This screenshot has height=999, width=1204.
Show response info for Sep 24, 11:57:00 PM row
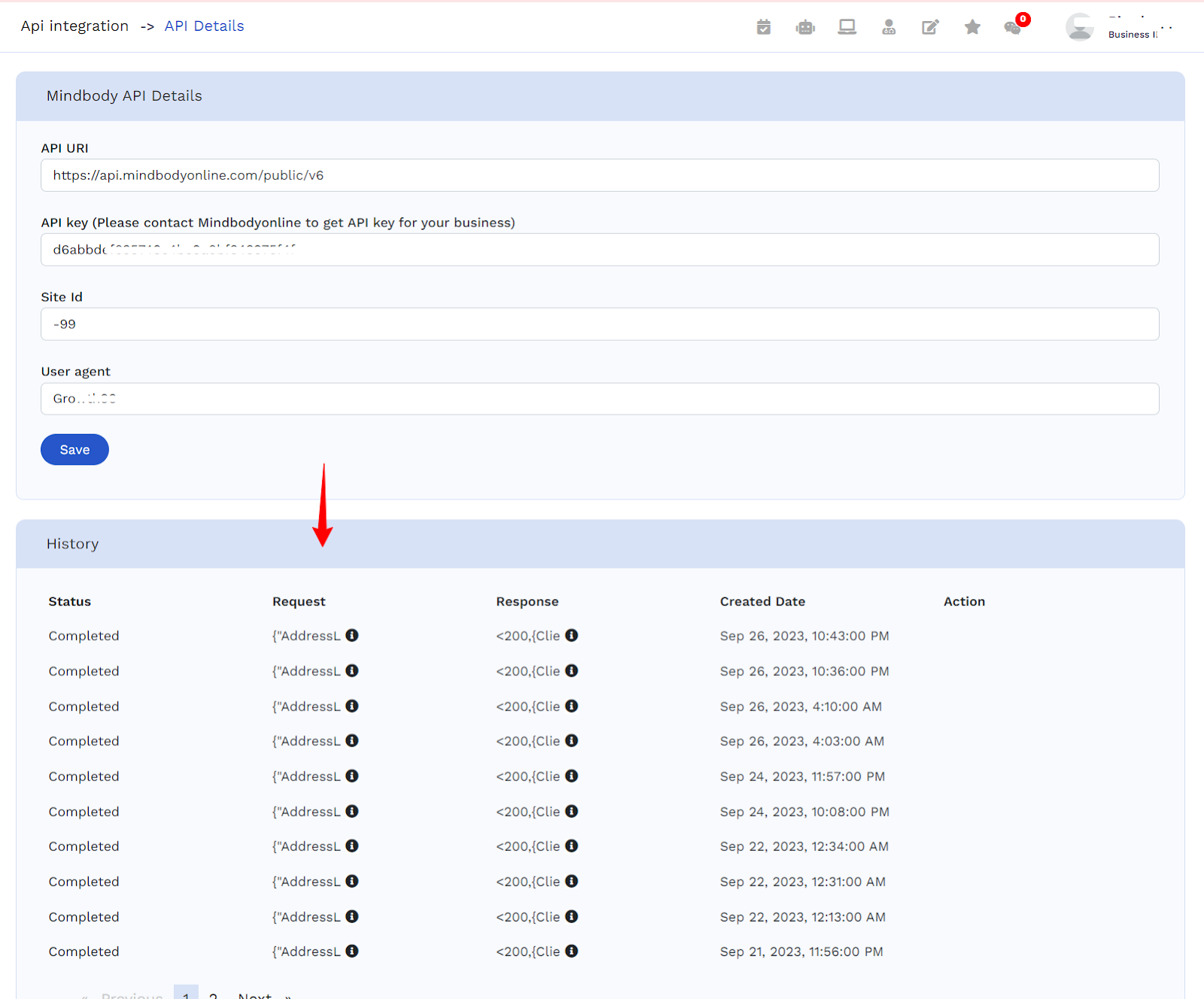[572, 776]
